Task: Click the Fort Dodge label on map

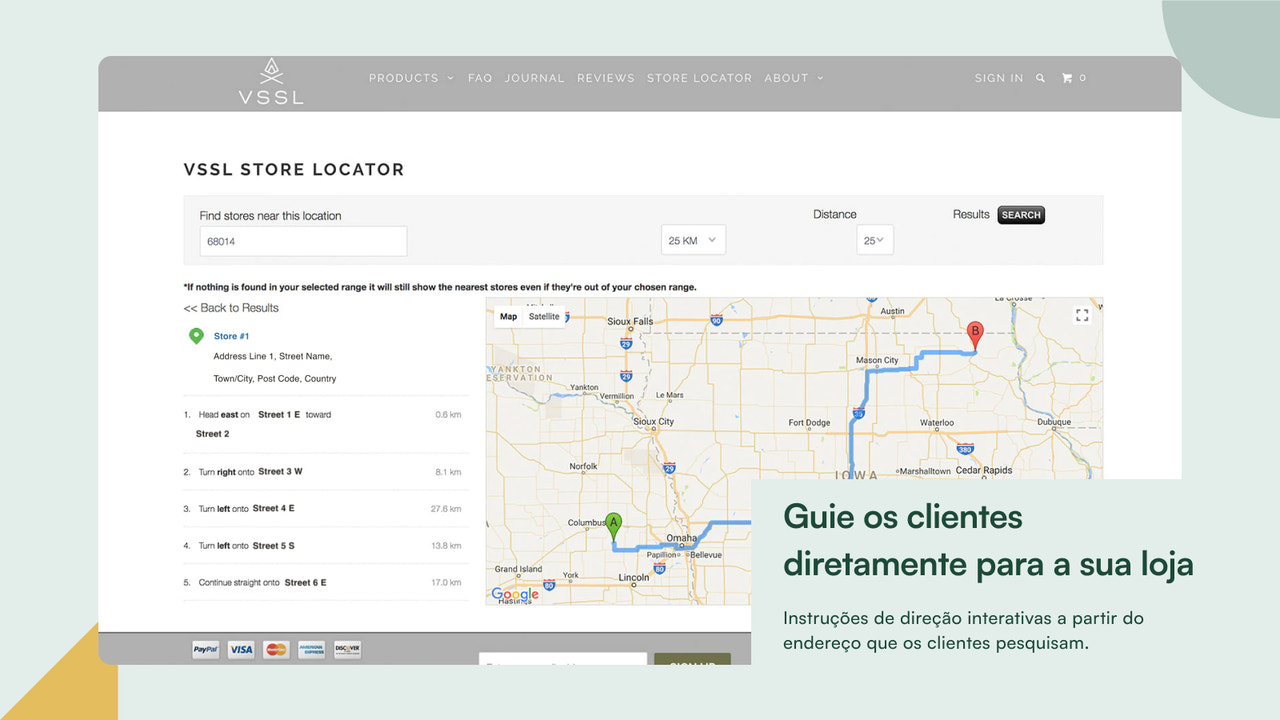Action: [809, 423]
